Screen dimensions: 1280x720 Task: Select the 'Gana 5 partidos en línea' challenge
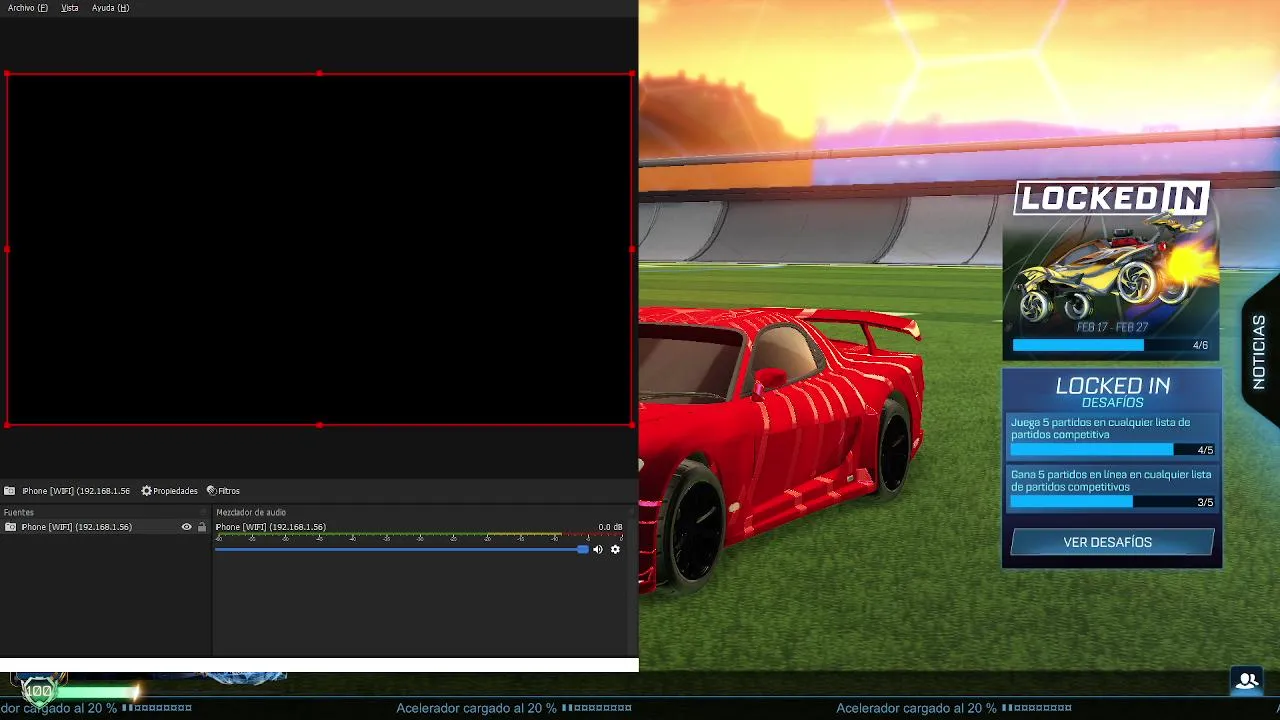point(1112,488)
